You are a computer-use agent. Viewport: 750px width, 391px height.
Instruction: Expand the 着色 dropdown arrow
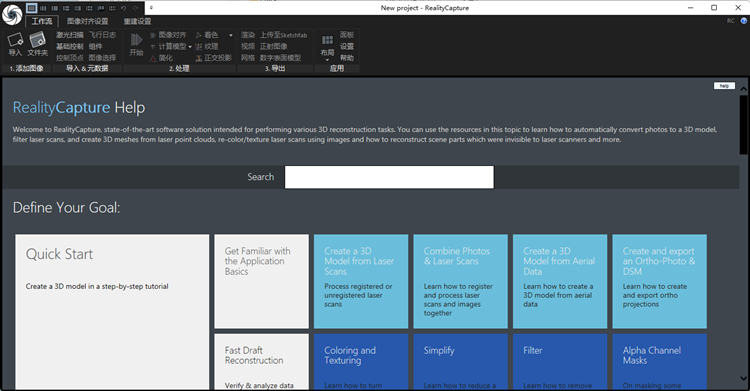click(231, 35)
